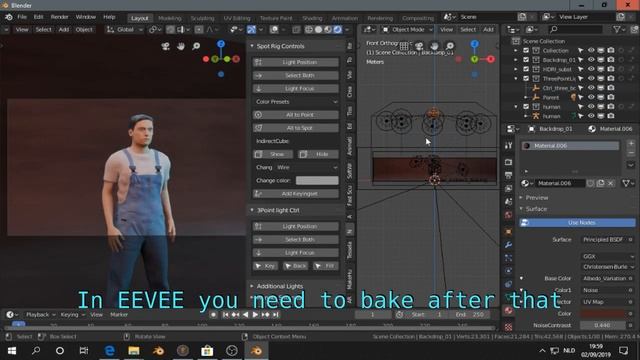The width and height of the screenshot is (640, 360).
Task: Click the Change color swatch
Action: pos(317,180)
